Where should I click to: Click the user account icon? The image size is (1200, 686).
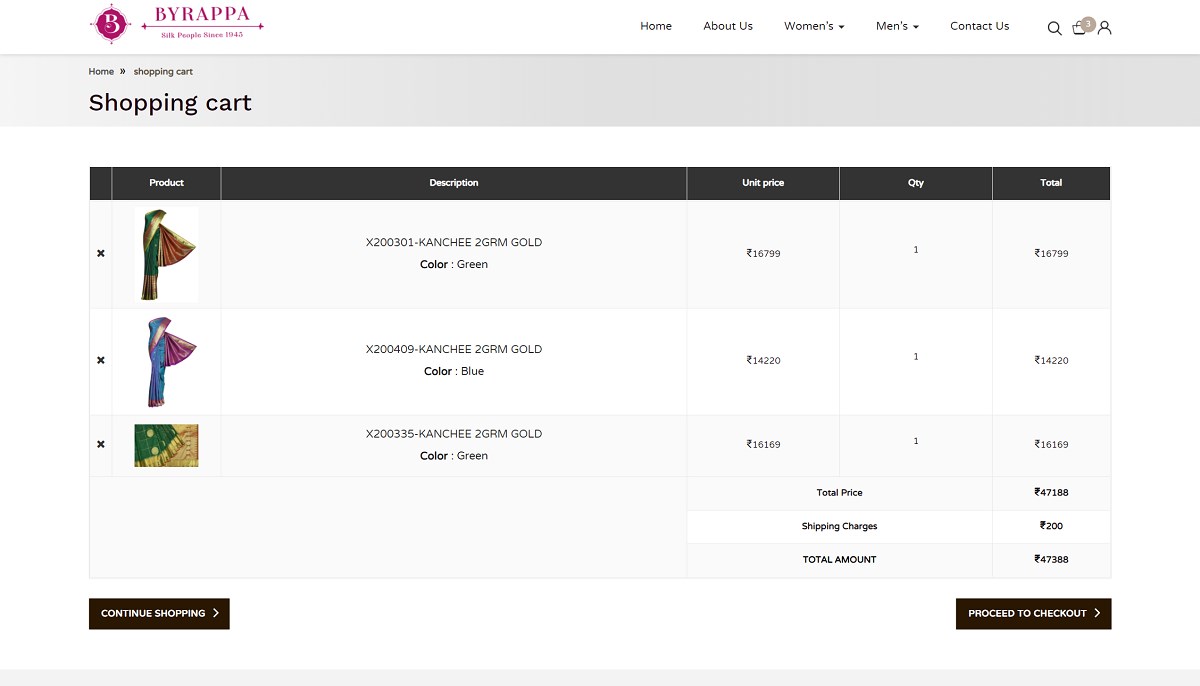(x=1104, y=28)
